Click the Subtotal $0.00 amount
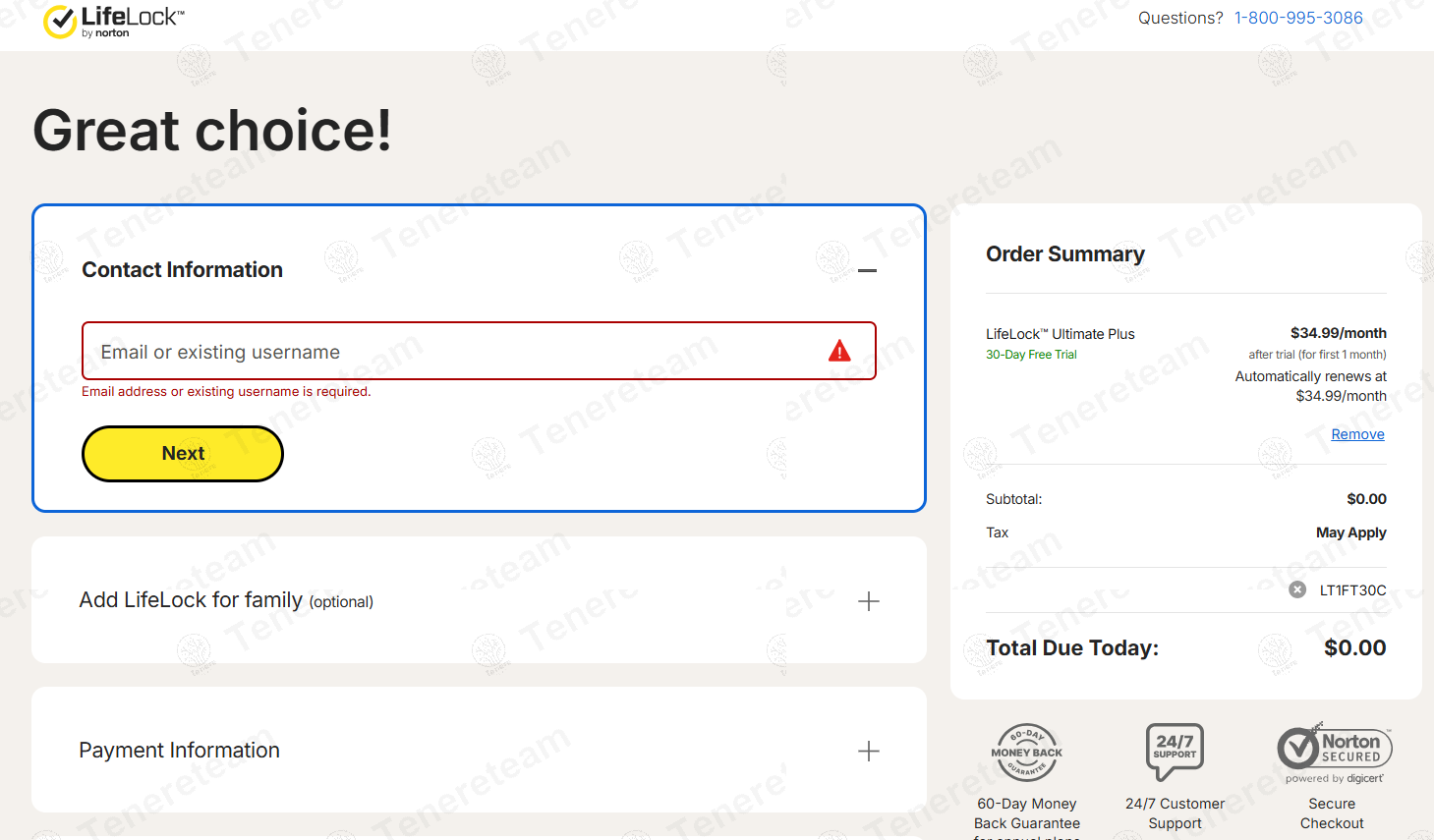The image size is (1434, 840). pos(1366,499)
